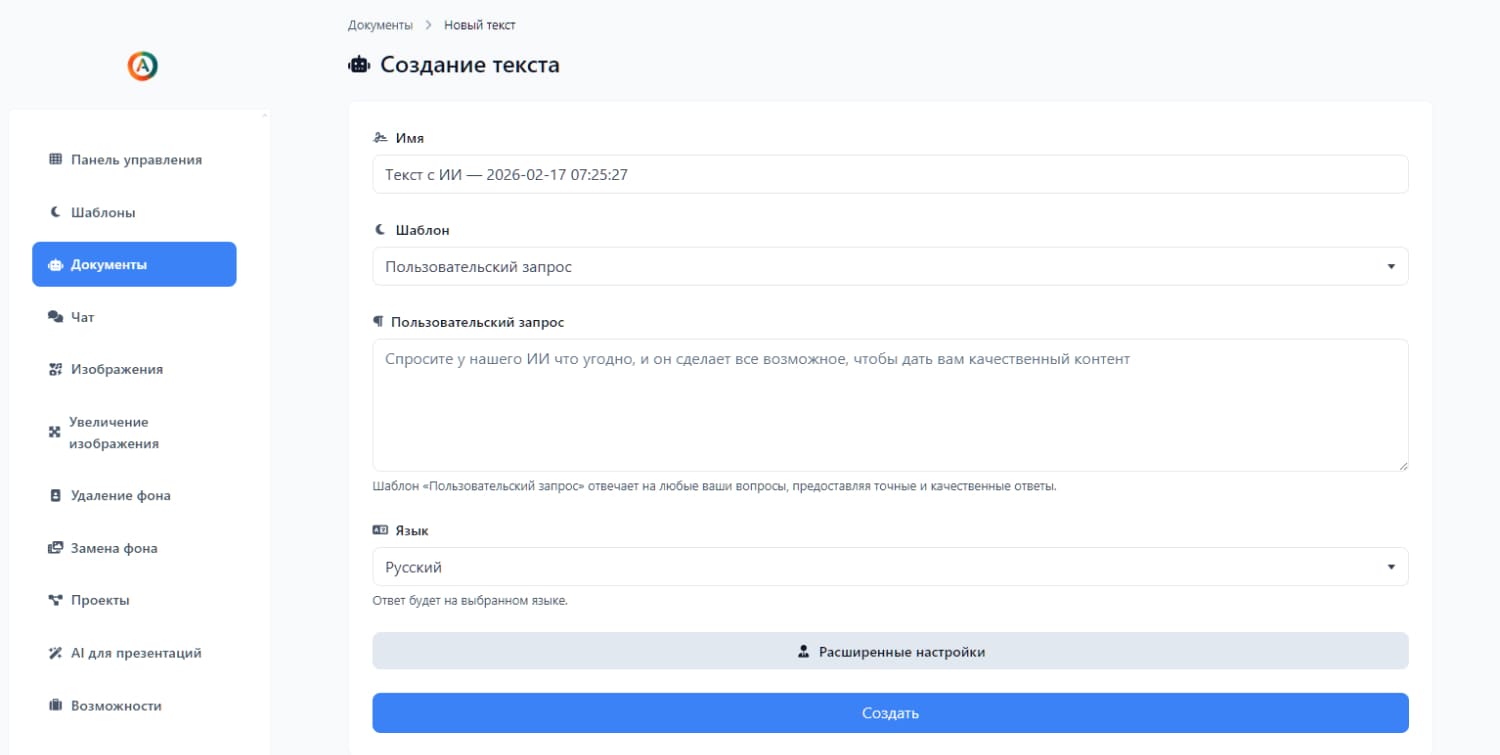
Task: Click the Удаление фона icon
Action: click(x=56, y=495)
